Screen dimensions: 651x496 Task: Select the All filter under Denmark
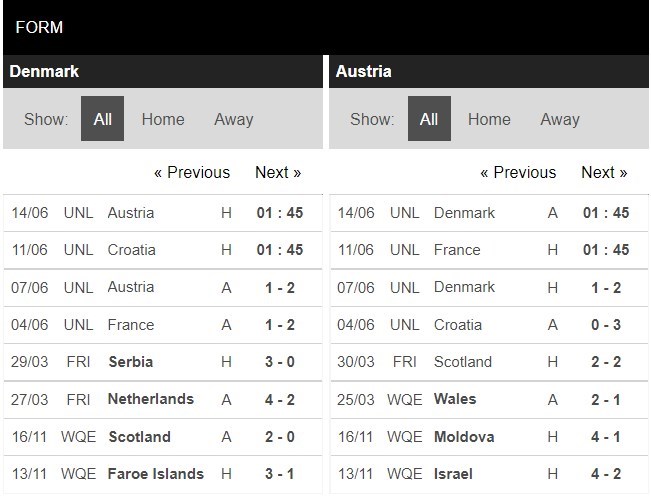tap(102, 119)
